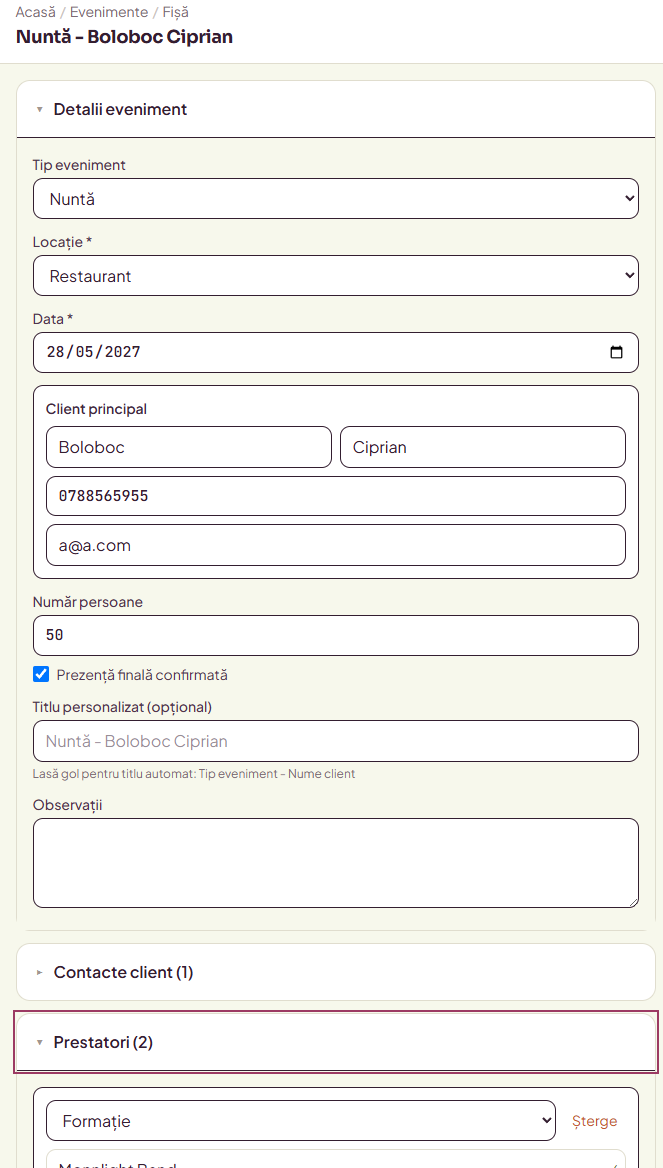The height and width of the screenshot is (1168, 663).
Task: Click Șterge to remove the provider
Action: pos(594,1120)
